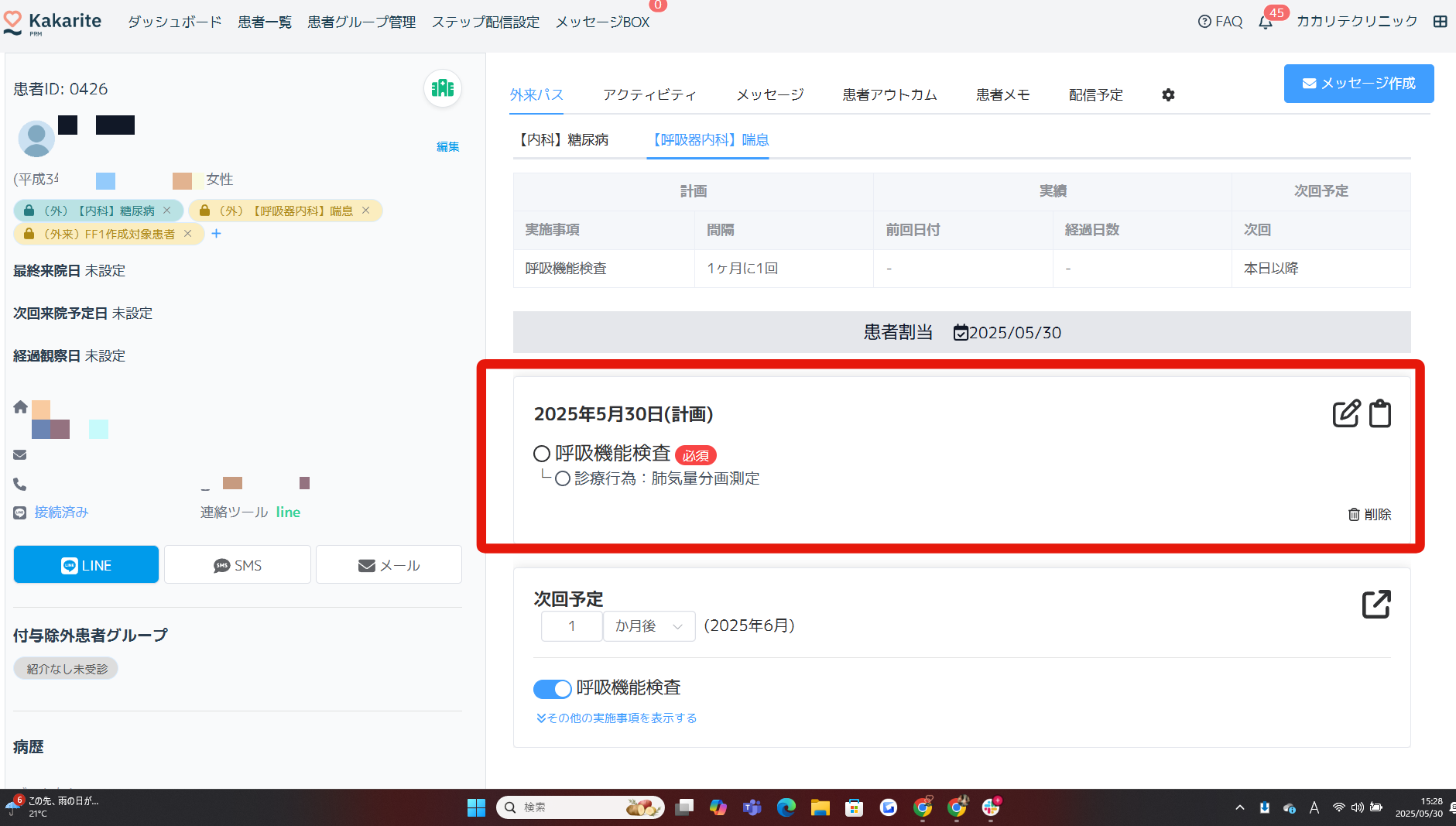Open the grid menu icon in the header
The image size is (1456, 826).
coord(1440,22)
